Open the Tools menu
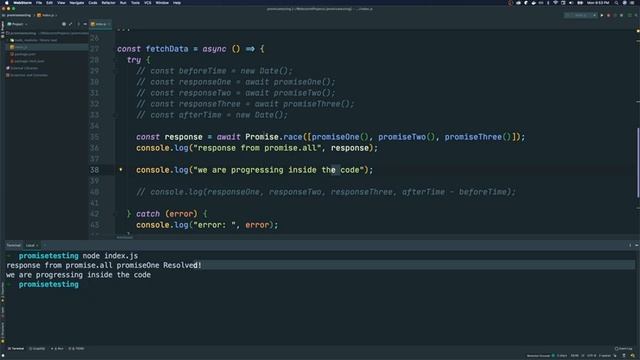 tap(135, 3)
